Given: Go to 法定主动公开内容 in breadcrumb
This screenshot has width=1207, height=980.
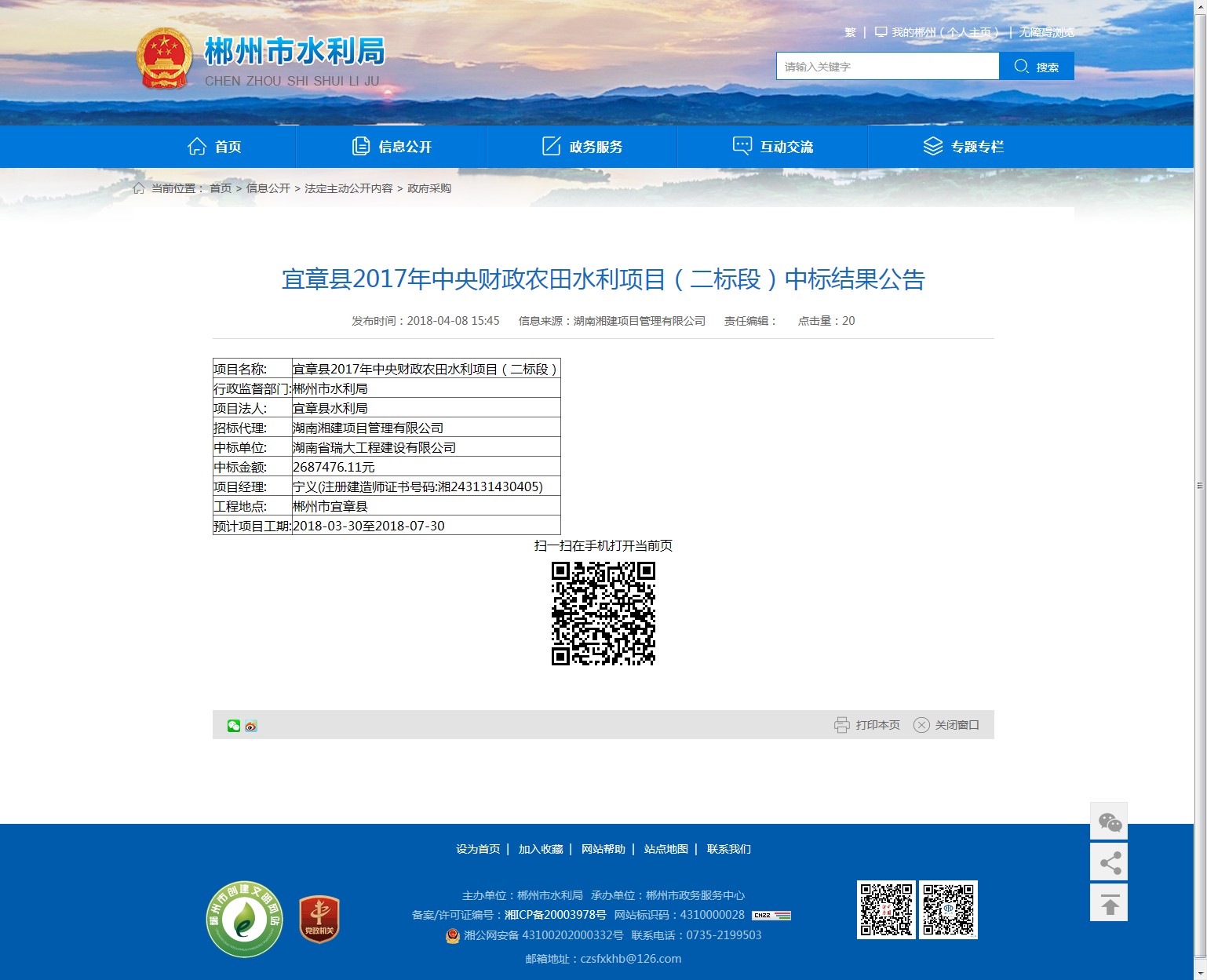Looking at the screenshot, I should click(348, 188).
